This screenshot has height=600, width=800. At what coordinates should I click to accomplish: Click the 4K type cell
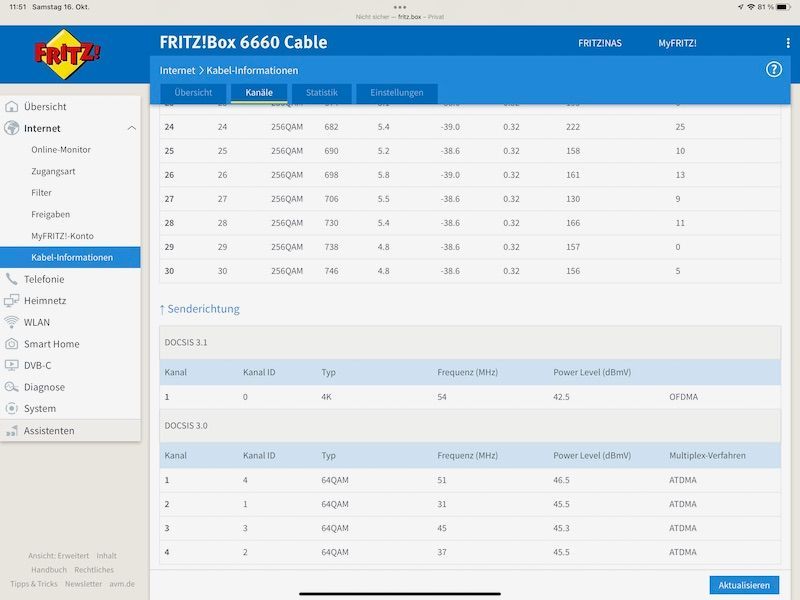[327, 397]
